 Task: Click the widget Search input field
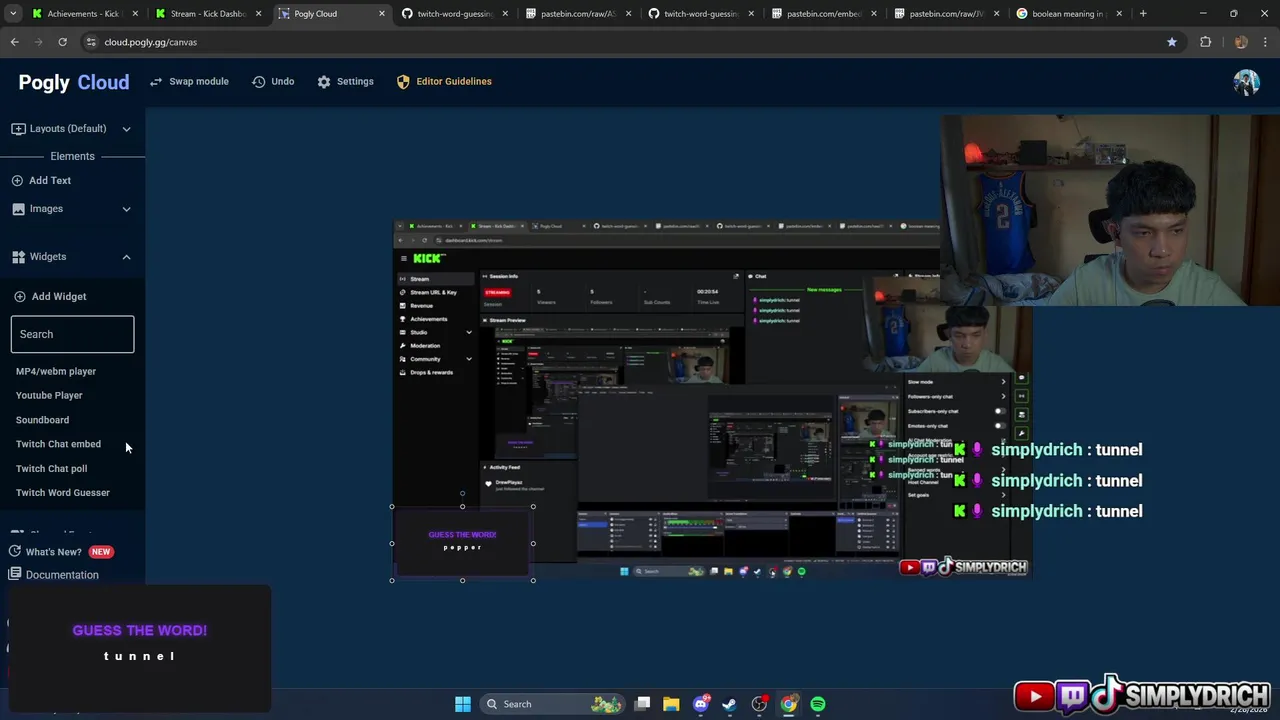pyautogui.click(x=72, y=334)
